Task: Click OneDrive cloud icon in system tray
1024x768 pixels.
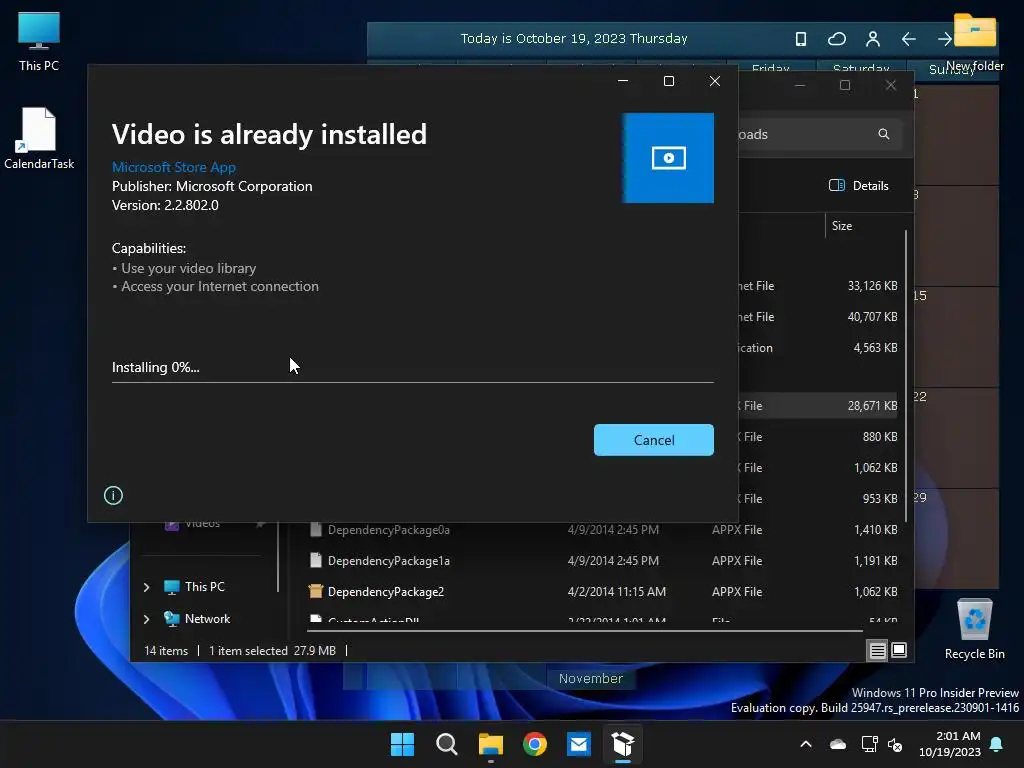Action: (x=838, y=744)
